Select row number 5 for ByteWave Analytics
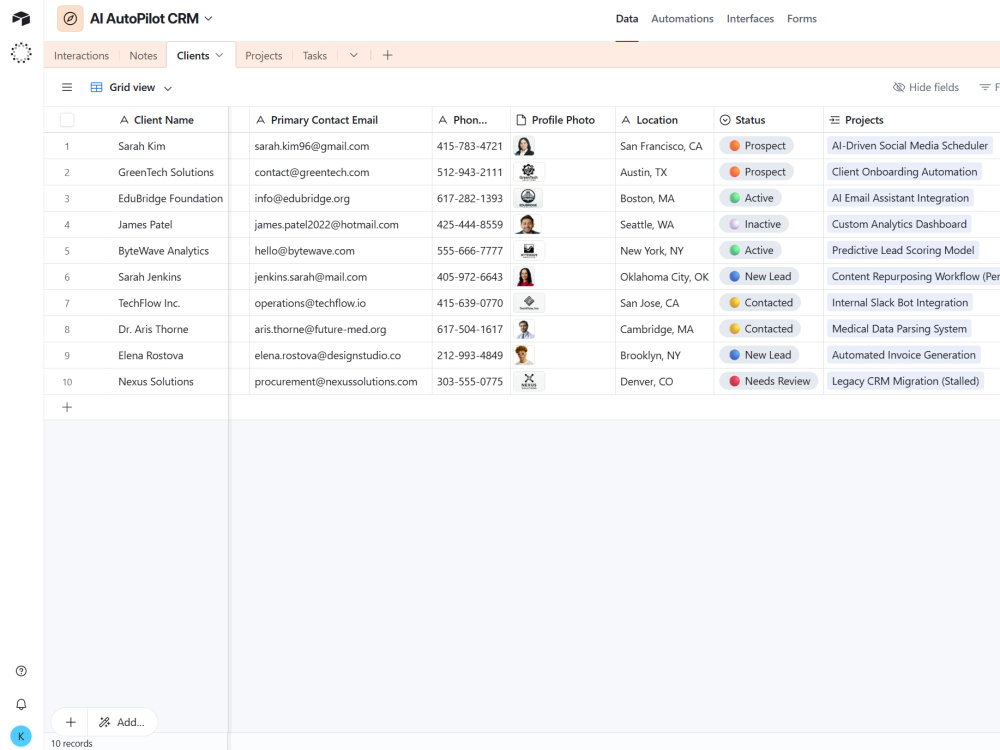This screenshot has height=750, width=1000. point(67,251)
